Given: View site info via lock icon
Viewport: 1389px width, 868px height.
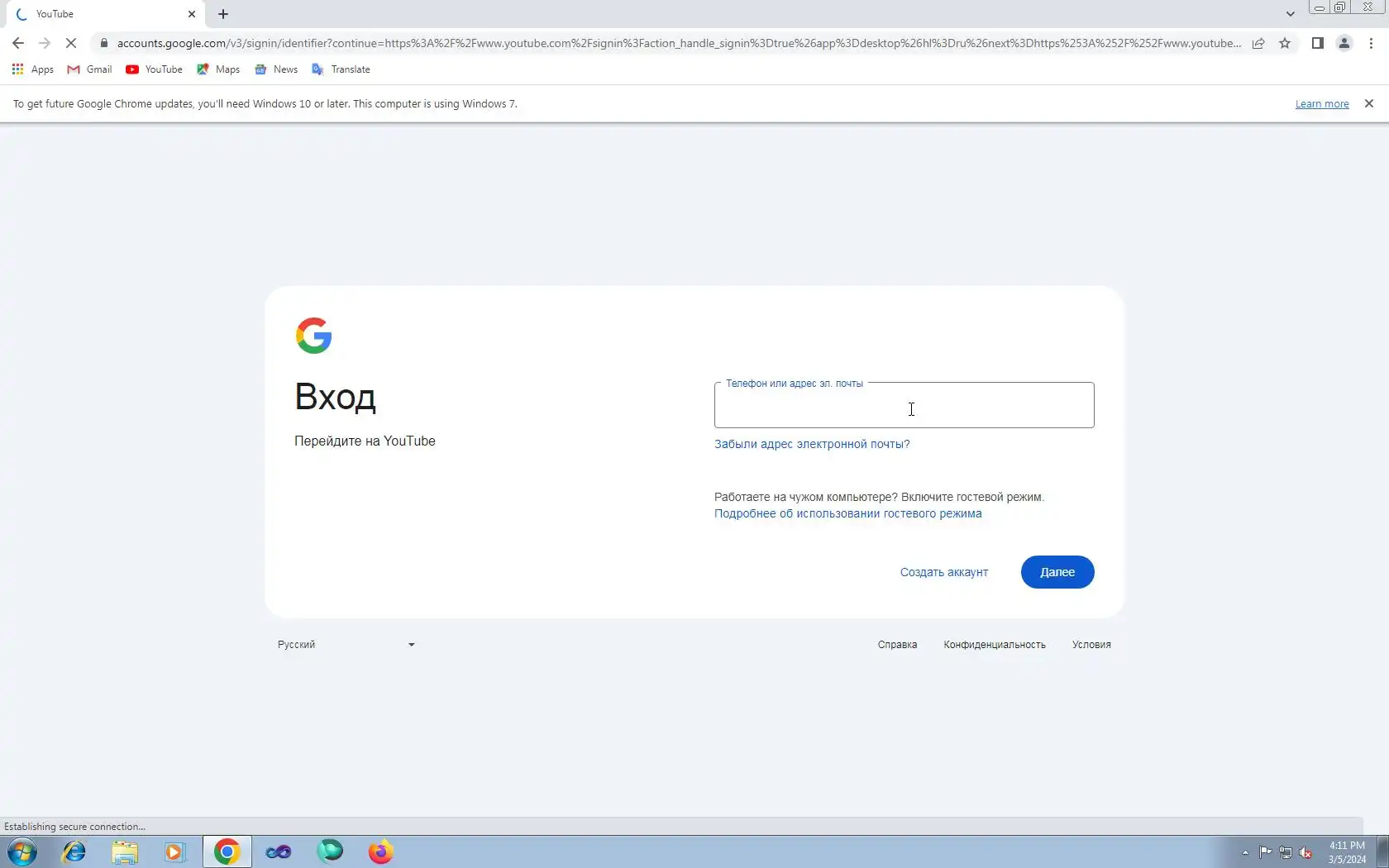Looking at the screenshot, I should pyautogui.click(x=104, y=43).
